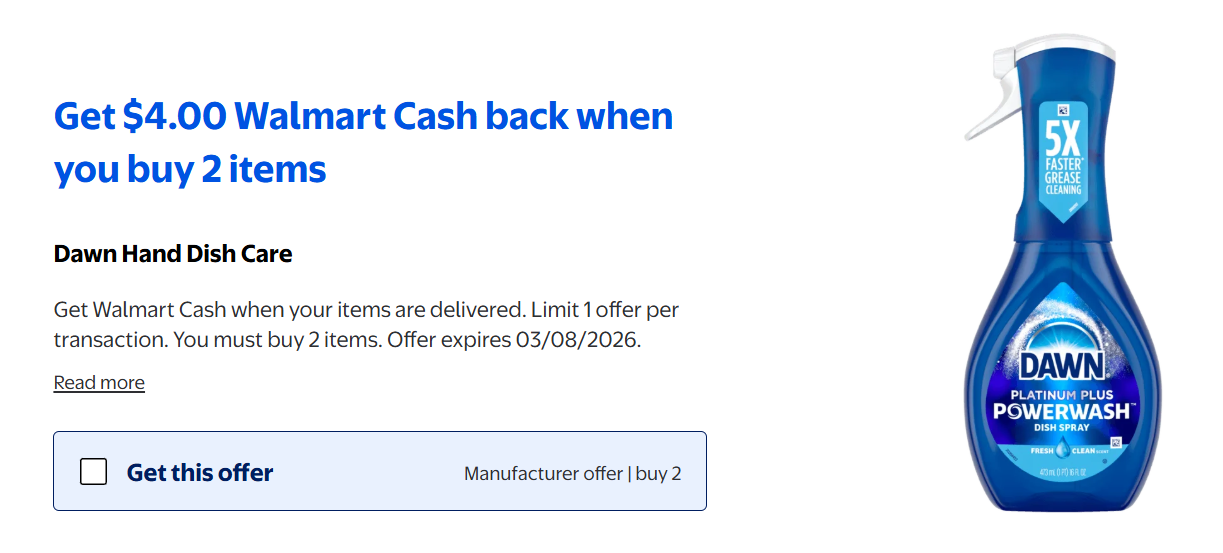Check the "Get this offer" checkbox
The image size is (1223, 553).
(93, 472)
